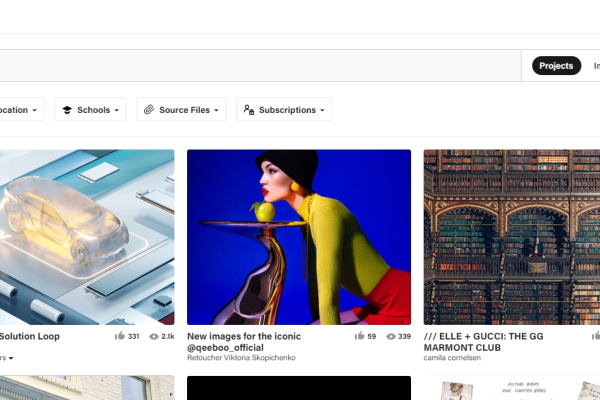Open "New images for the iconic @qeeboo_official" title
The width and height of the screenshot is (600, 400).
244,343
